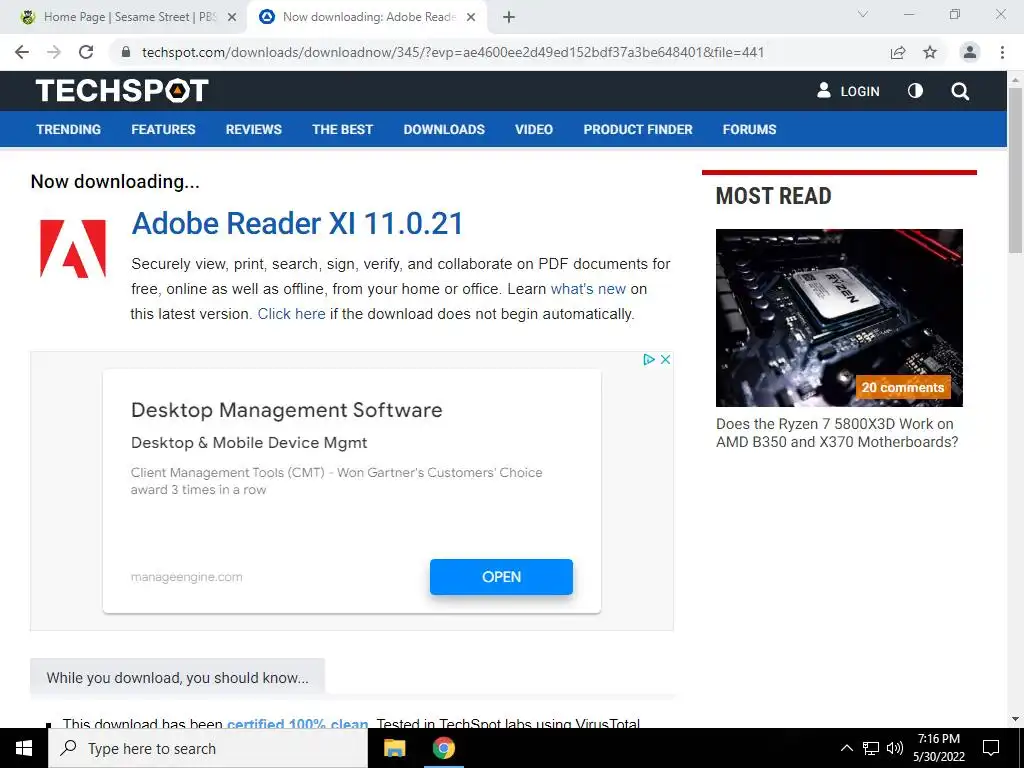This screenshot has height=768, width=1024.
Task: Close the Sesame Street tab
Action: tap(232, 18)
